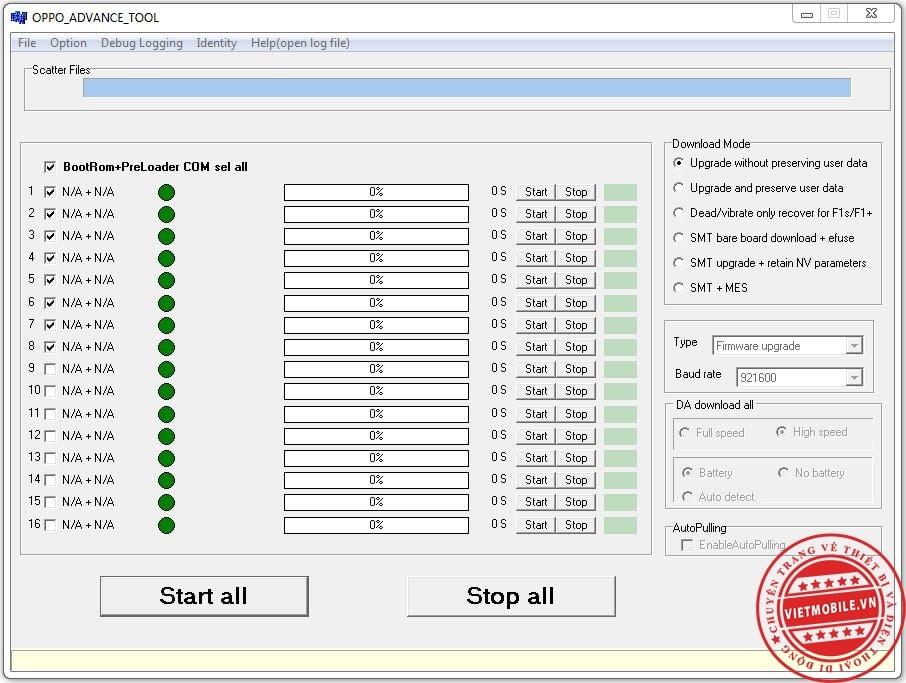Click the green status indicator in row 1
Viewport: 906px width, 683px height.
click(166, 192)
